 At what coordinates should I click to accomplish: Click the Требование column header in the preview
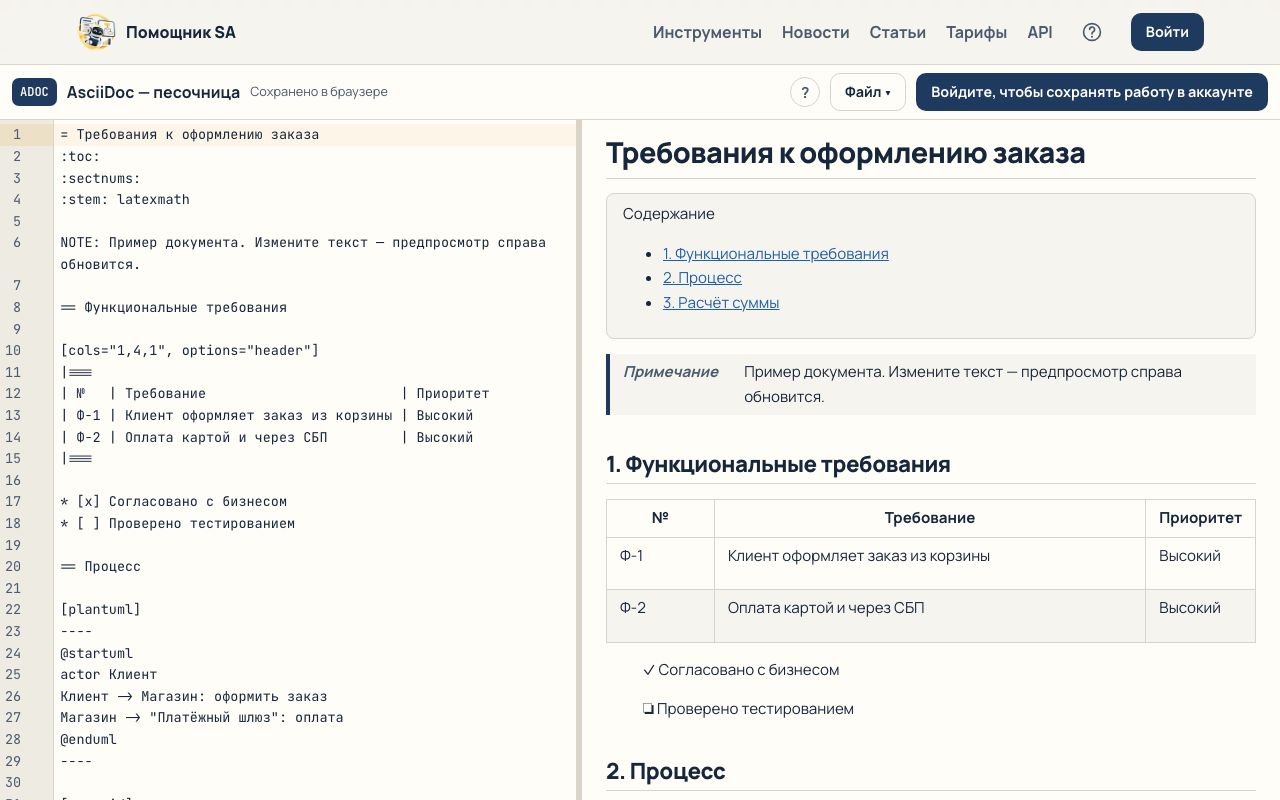click(929, 518)
